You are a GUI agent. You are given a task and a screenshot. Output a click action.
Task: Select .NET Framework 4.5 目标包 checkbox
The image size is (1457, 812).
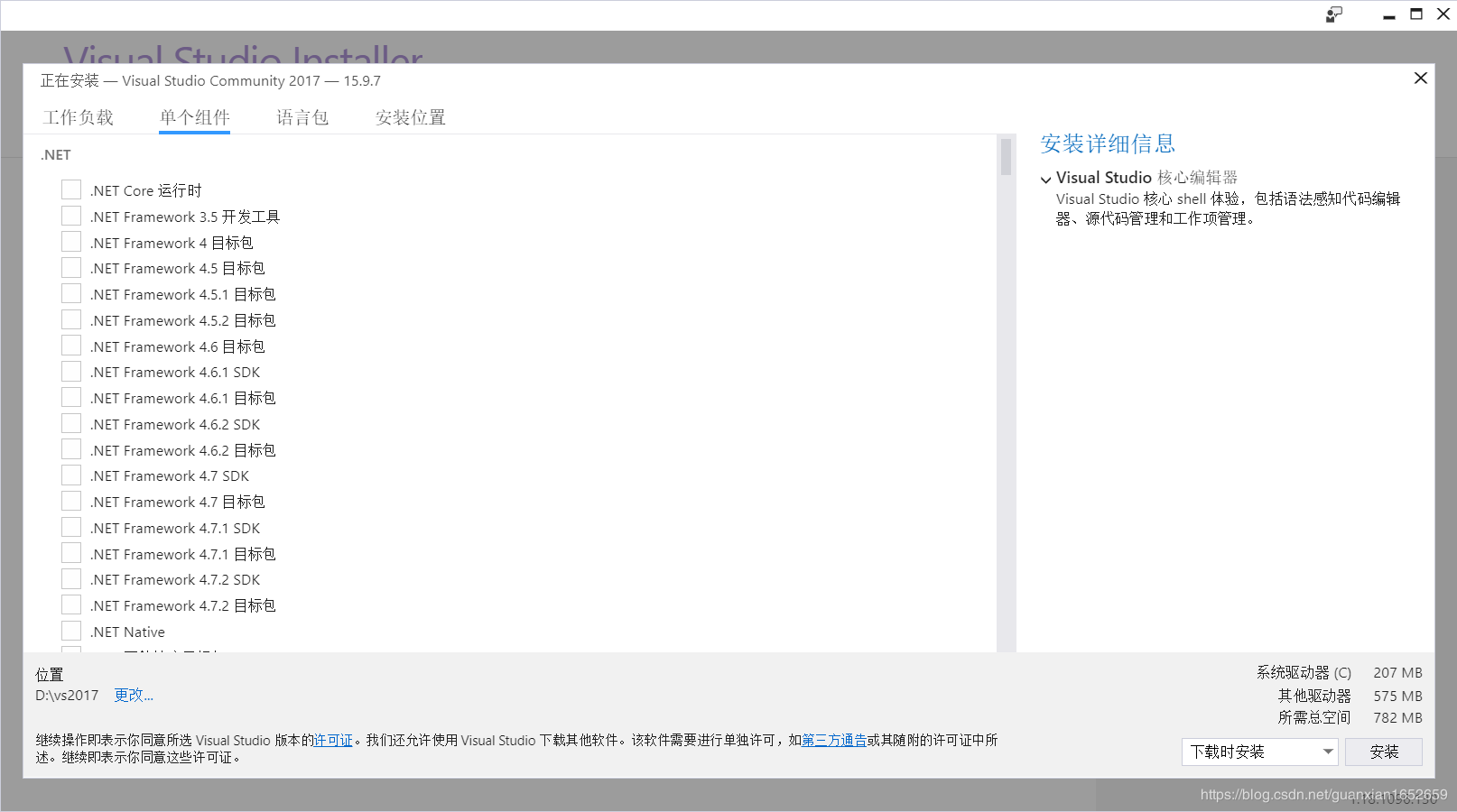[71, 267]
